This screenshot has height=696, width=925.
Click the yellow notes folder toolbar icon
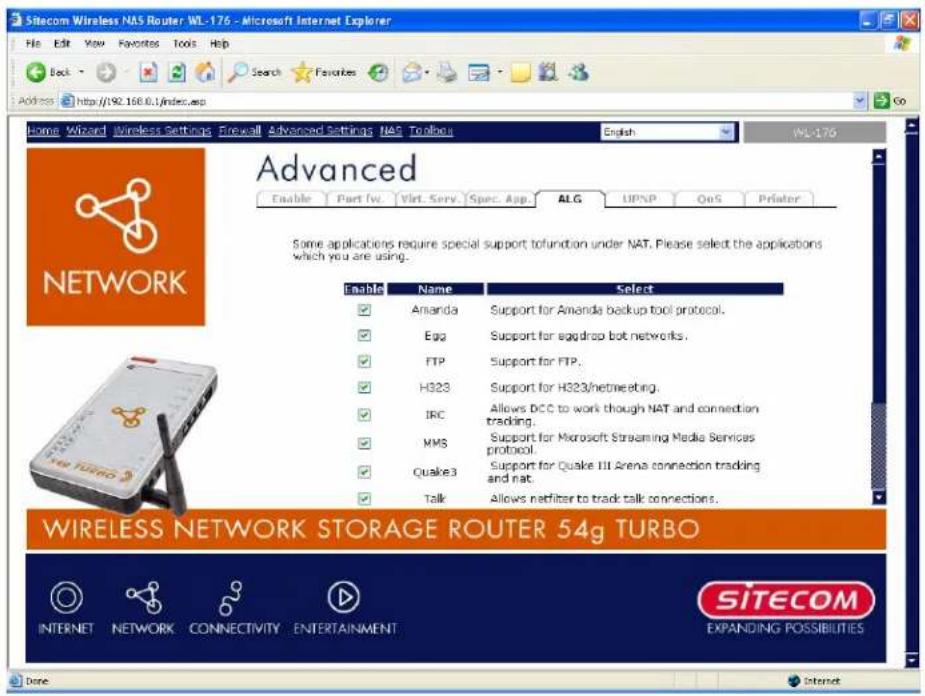[521, 73]
